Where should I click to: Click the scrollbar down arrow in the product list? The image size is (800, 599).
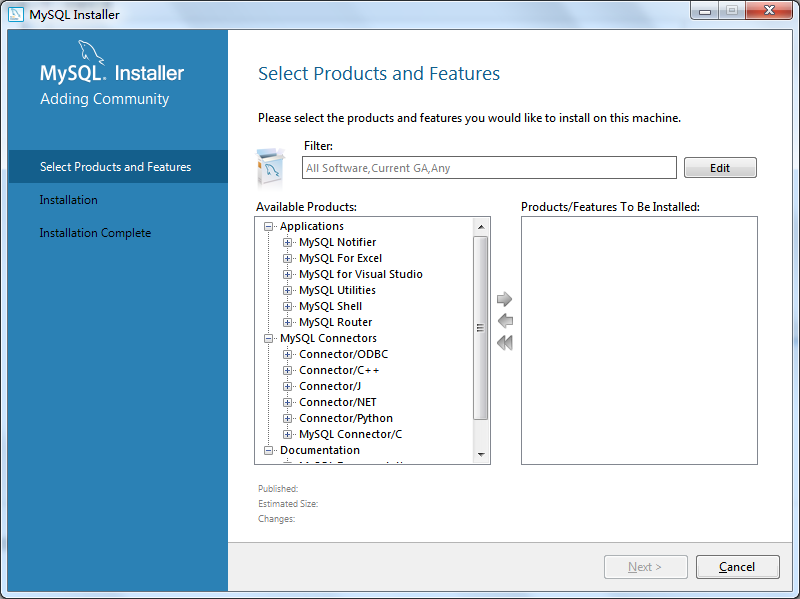point(481,456)
